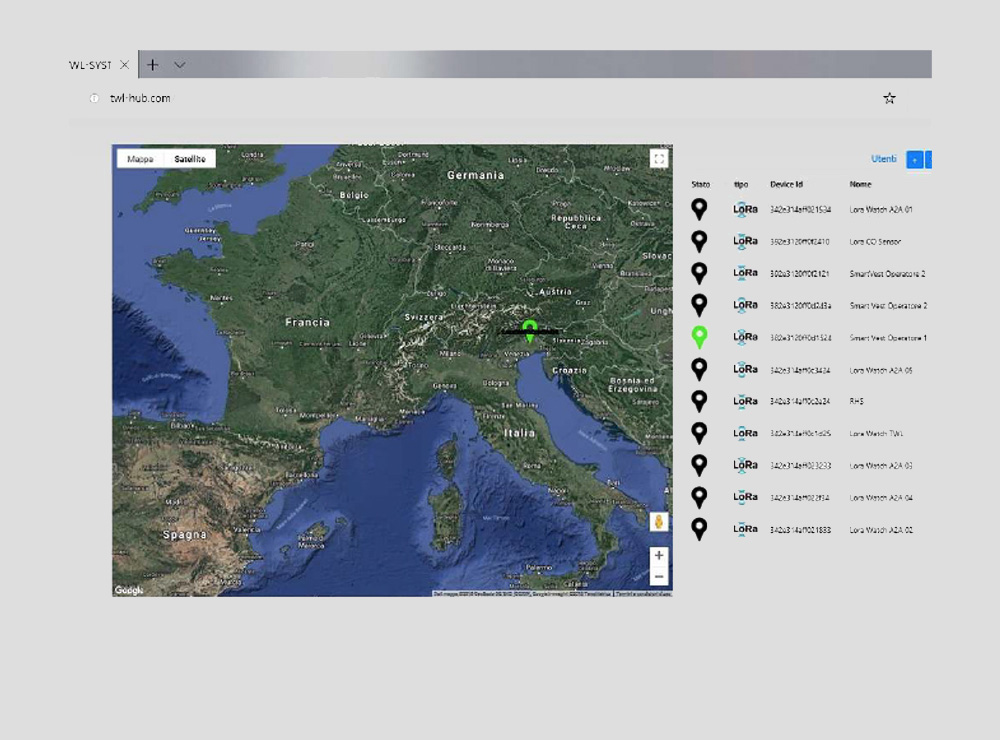This screenshot has height=740, width=1000.
Task: Select the name 'Lora Watch A2A 01'
Action: [x=881, y=210]
